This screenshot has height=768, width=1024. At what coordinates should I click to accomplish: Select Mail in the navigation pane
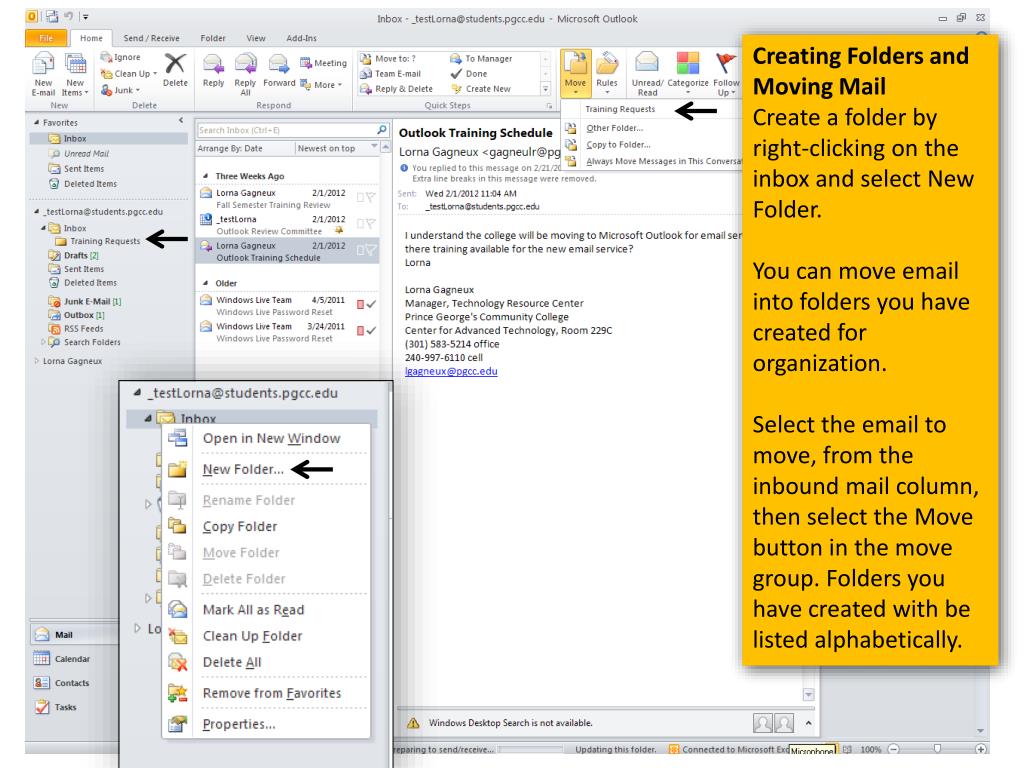pos(73,634)
